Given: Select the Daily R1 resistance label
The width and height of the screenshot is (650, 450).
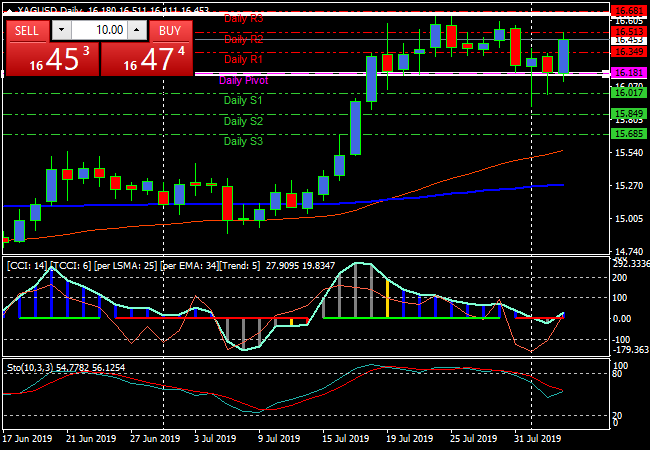Looking at the screenshot, I should (x=243, y=60).
